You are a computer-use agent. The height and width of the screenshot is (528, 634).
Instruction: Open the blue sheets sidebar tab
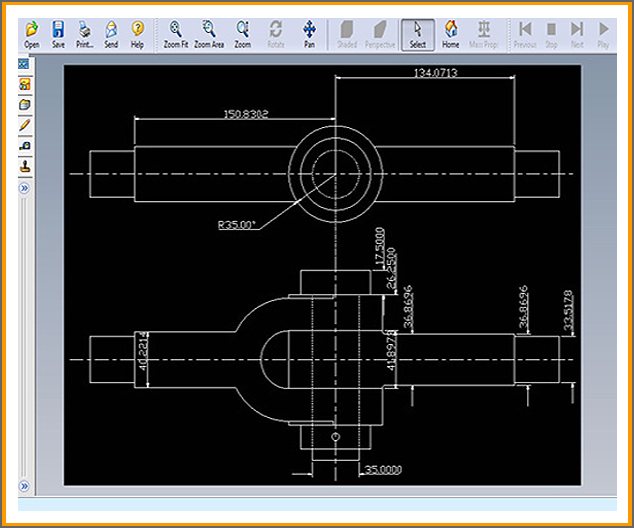(24, 63)
